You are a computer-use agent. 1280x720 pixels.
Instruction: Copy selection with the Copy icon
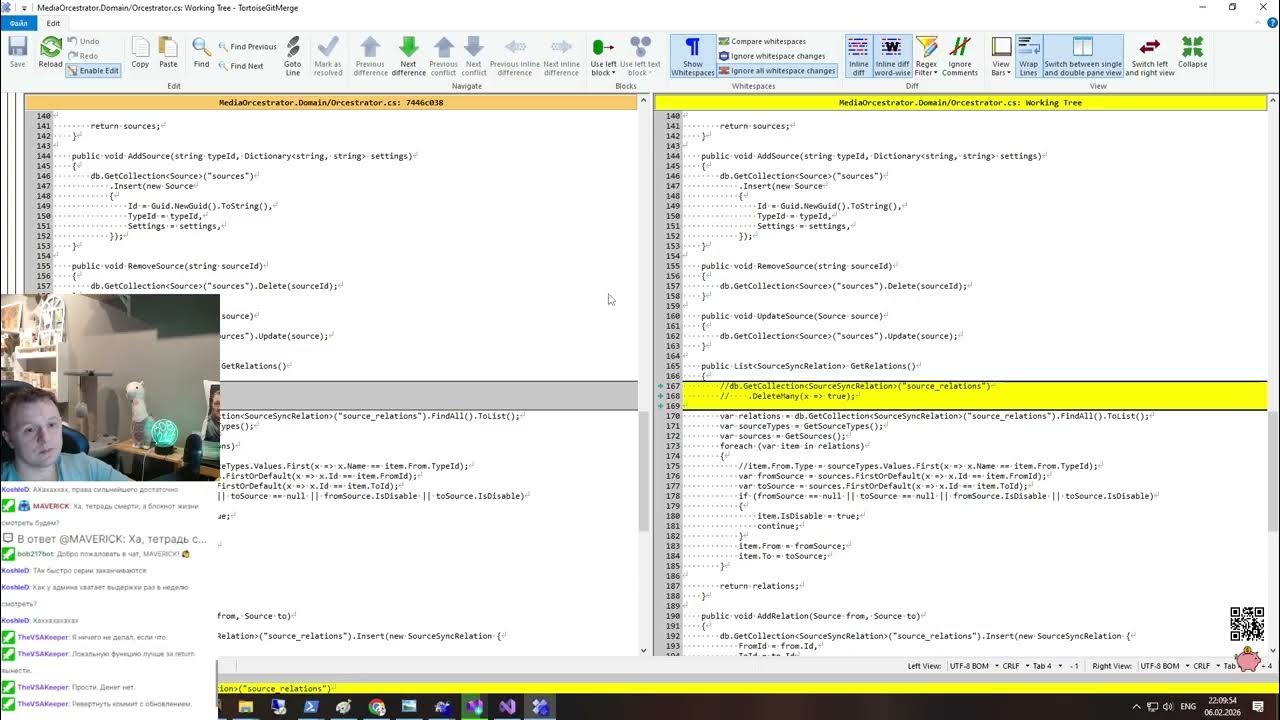coord(140,52)
